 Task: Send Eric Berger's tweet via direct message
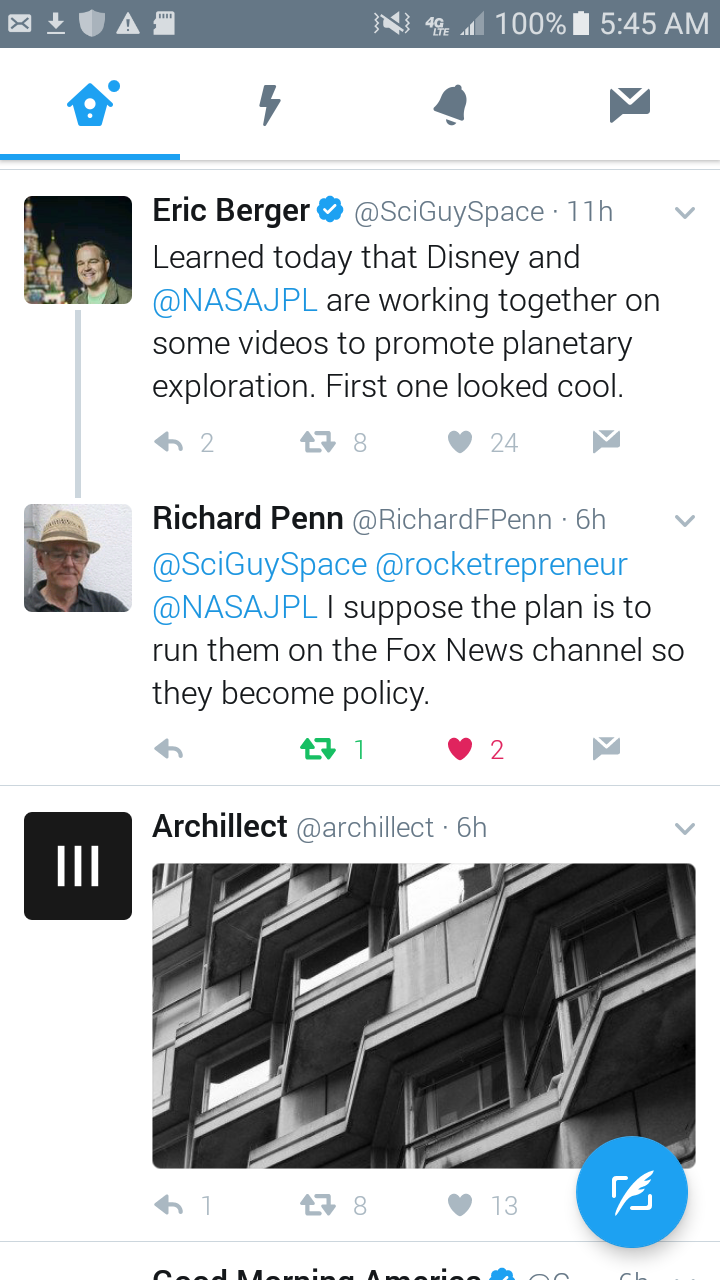(606, 441)
